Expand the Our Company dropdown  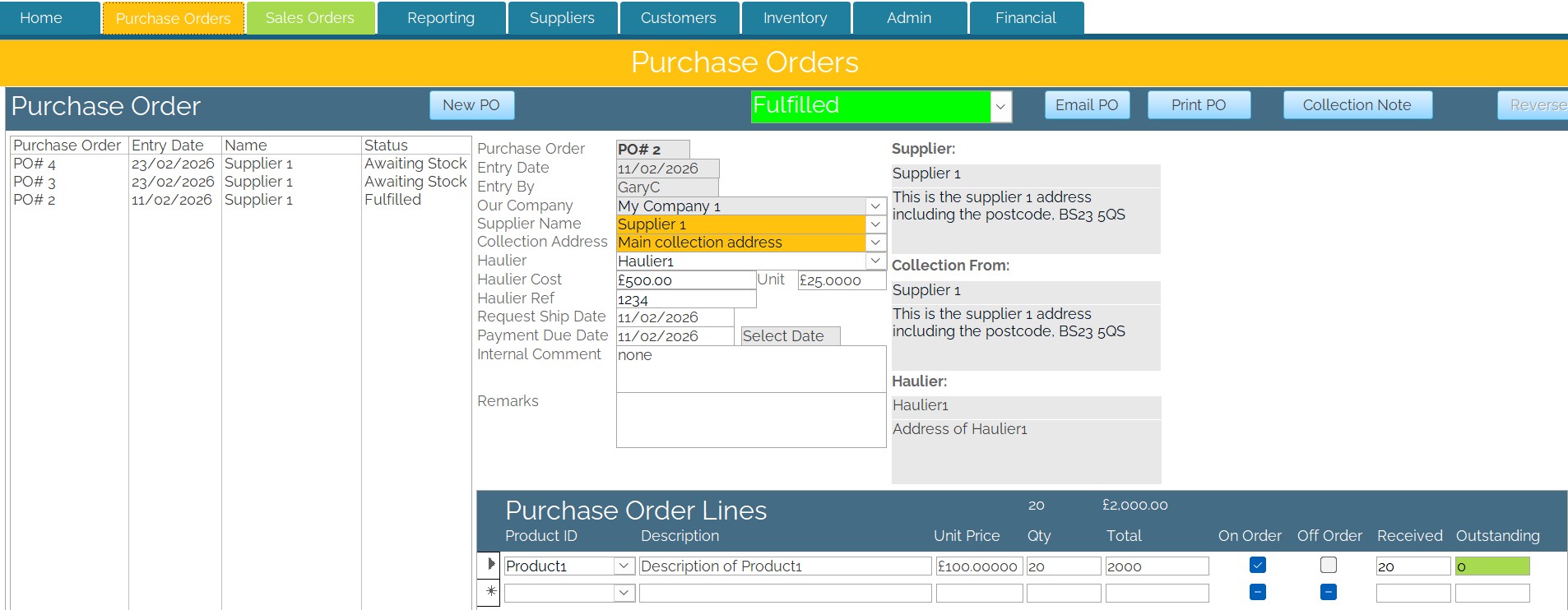click(875, 206)
